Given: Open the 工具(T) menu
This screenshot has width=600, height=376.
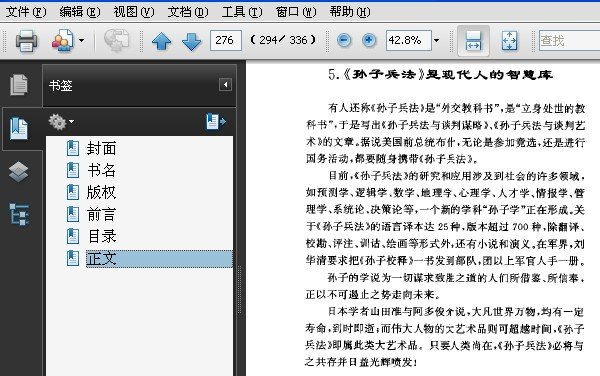Looking at the screenshot, I should (x=242, y=12).
